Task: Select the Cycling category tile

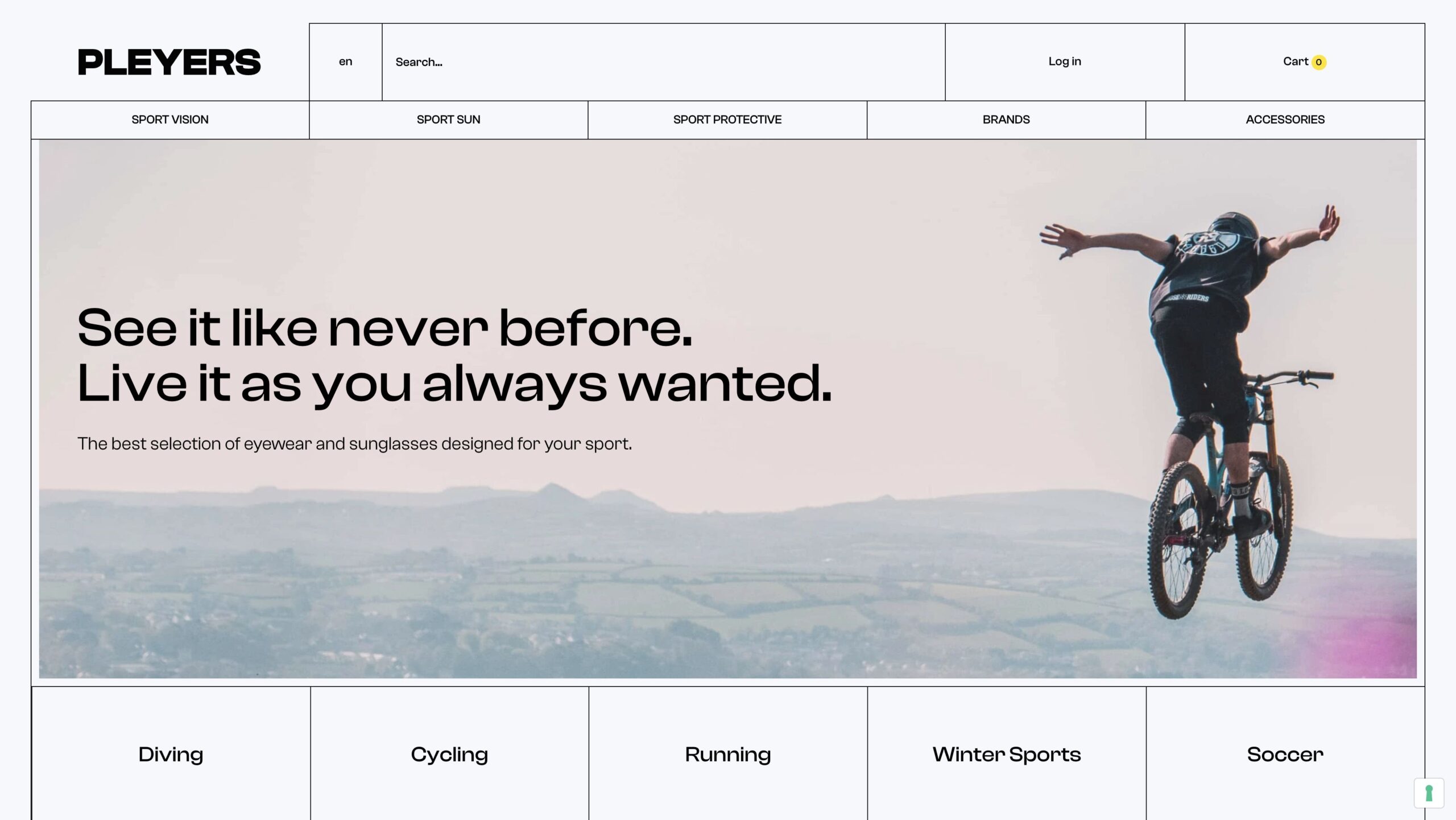Action: pos(449,754)
